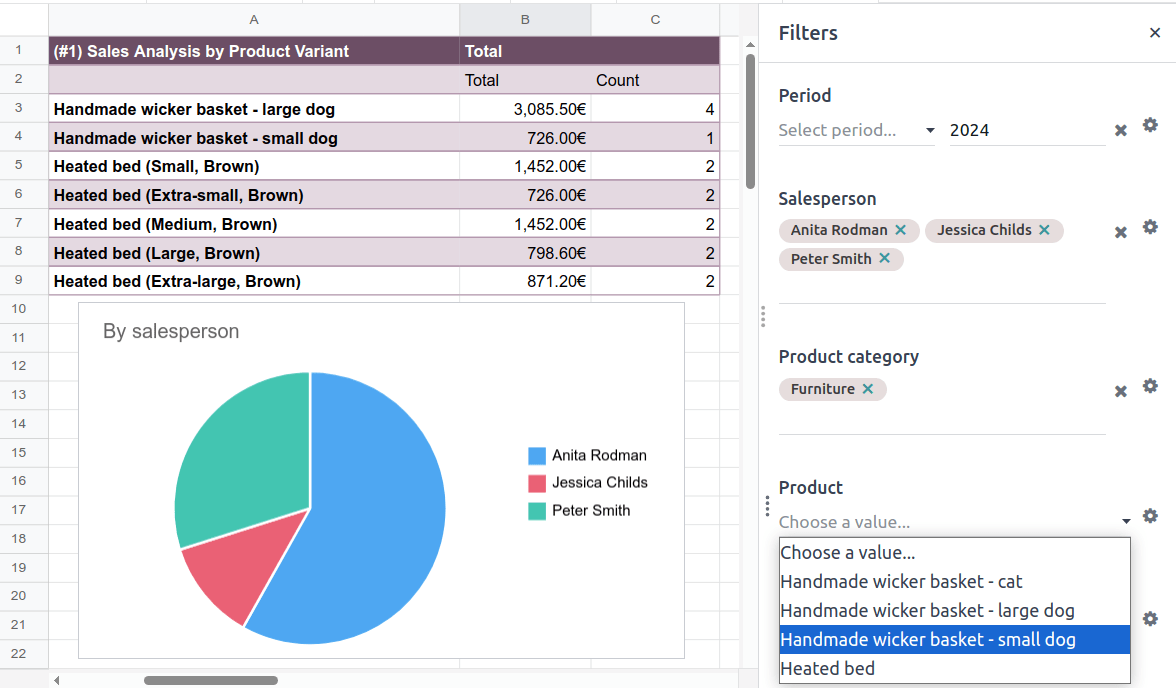Open the Product filter settings gear

1150,516
